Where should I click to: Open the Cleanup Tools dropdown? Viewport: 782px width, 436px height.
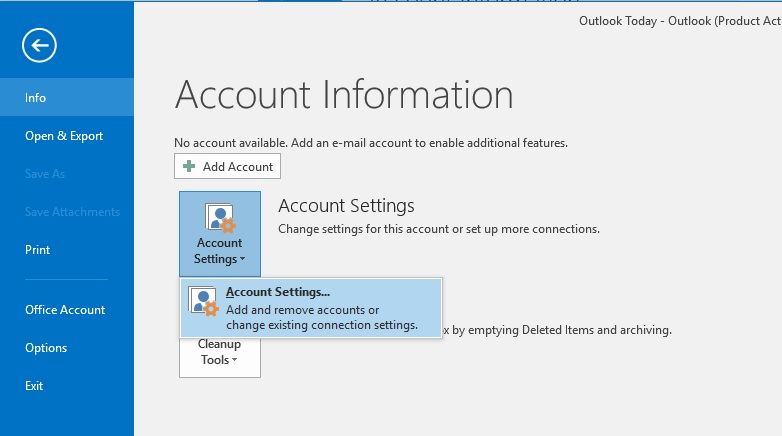tap(220, 357)
